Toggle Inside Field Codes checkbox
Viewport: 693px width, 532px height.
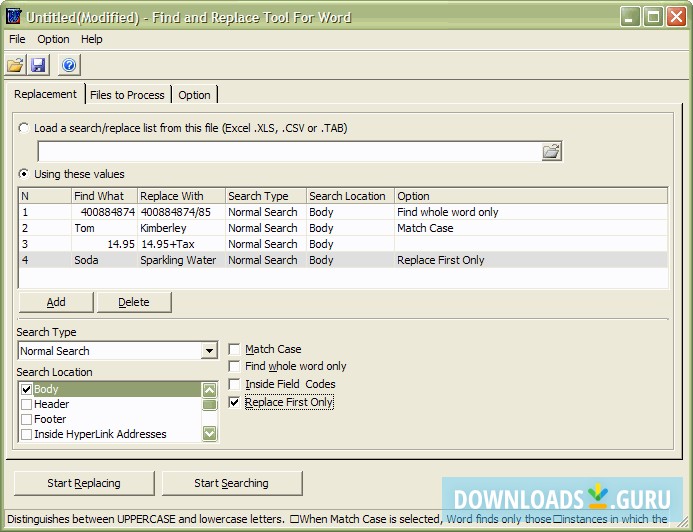point(234,384)
